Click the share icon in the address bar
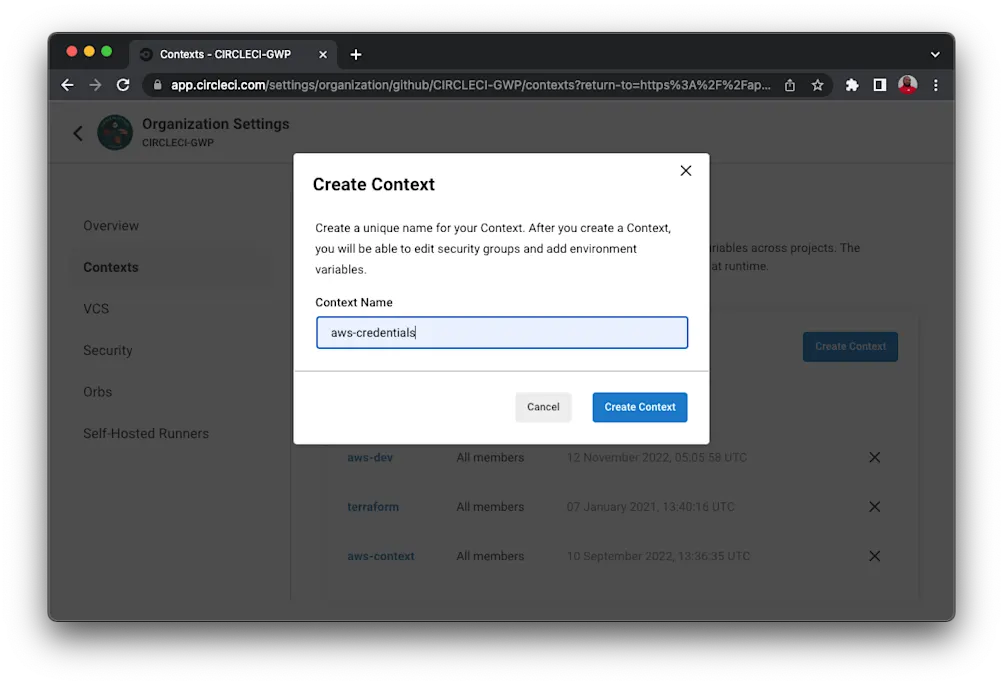 tap(789, 85)
